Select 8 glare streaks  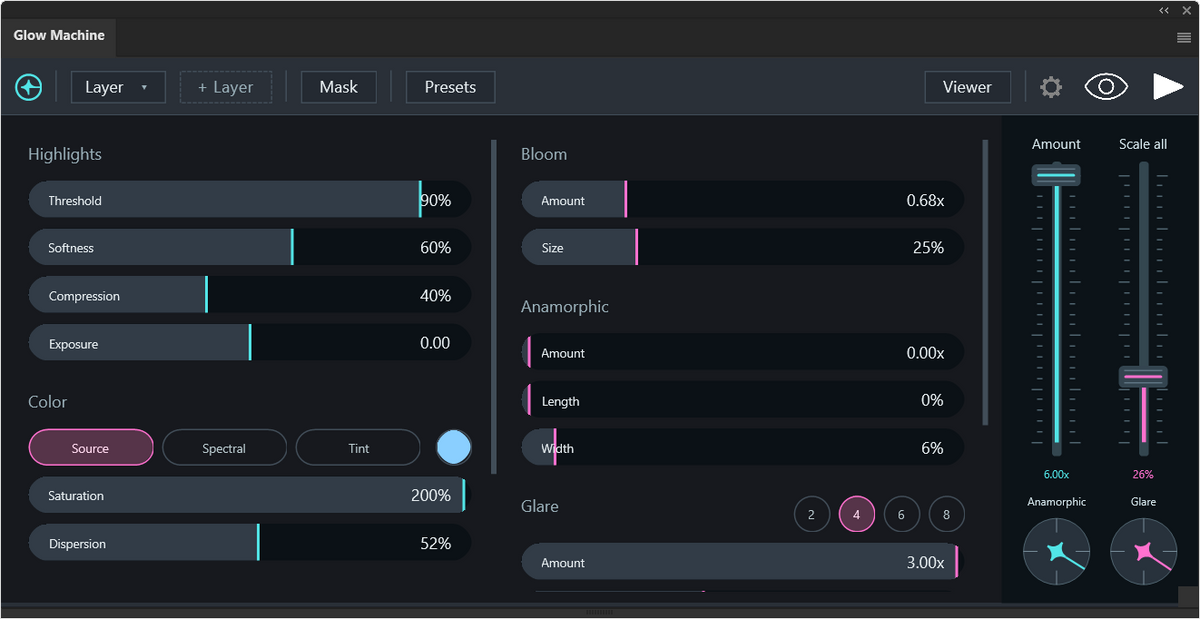pyautogui.click(x=946, y=515)
